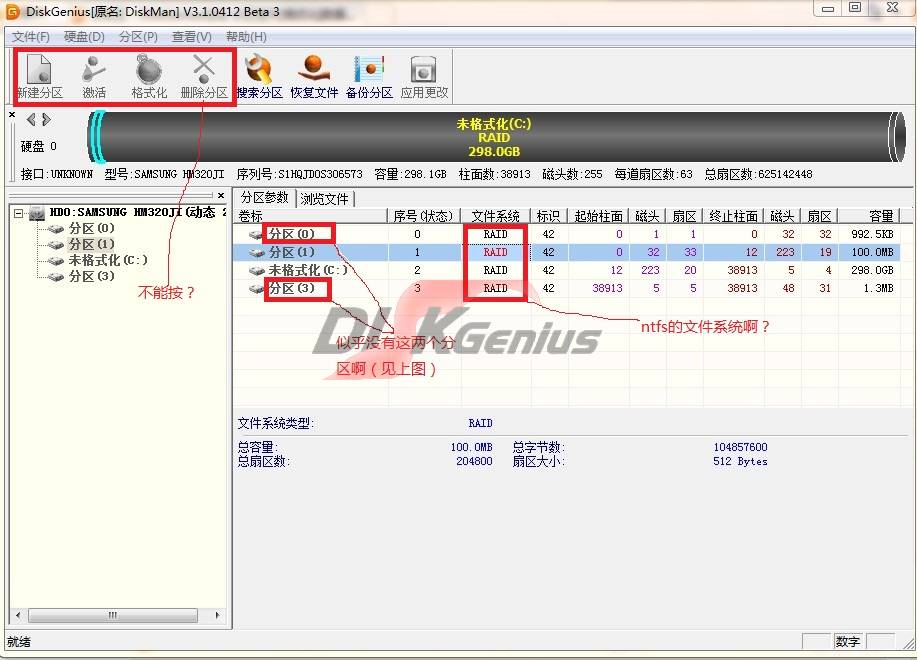Click the 新建分区 toolbar icon
Screen dimensions: 917x660
coord(40,76)
